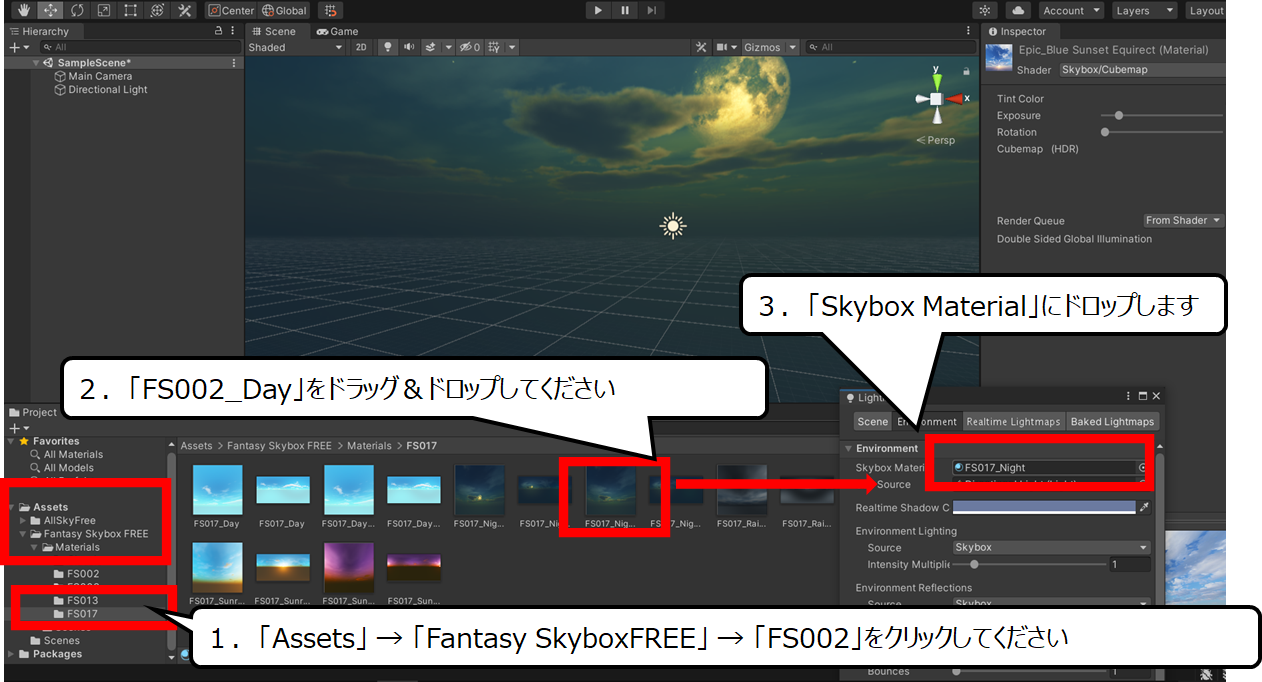The height and width of the screenshot is (682, 1262).
Task: Open the Lighting window Scene tab
Action: [873, 421]
